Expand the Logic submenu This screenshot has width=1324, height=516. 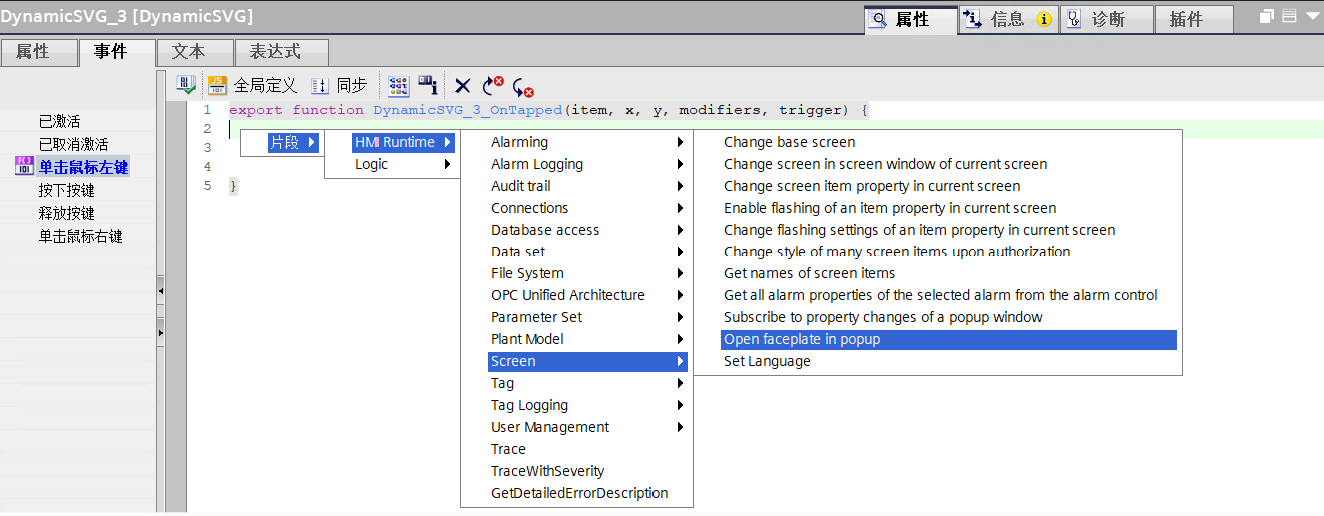click(x=371, y=164)
